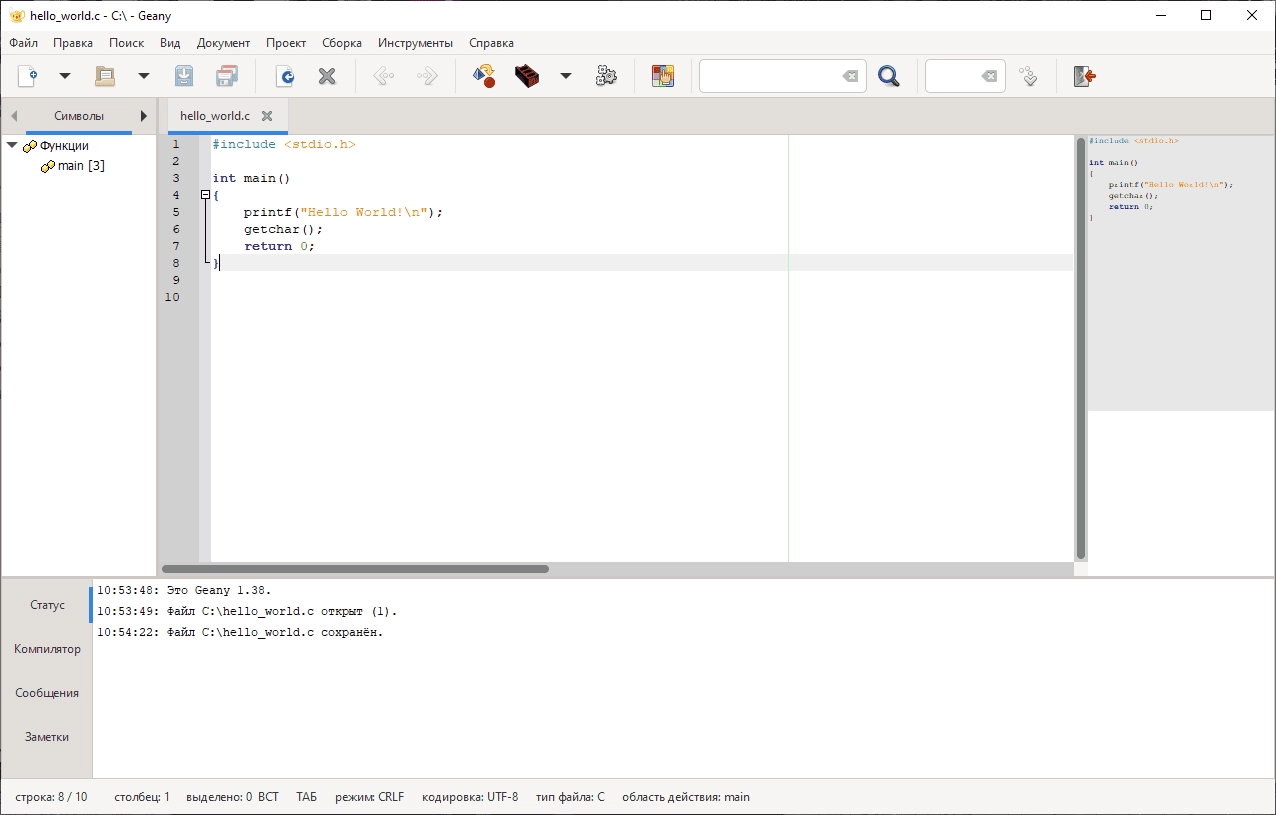
Task: Click the code overview minimap
Action: [1181, 272]
